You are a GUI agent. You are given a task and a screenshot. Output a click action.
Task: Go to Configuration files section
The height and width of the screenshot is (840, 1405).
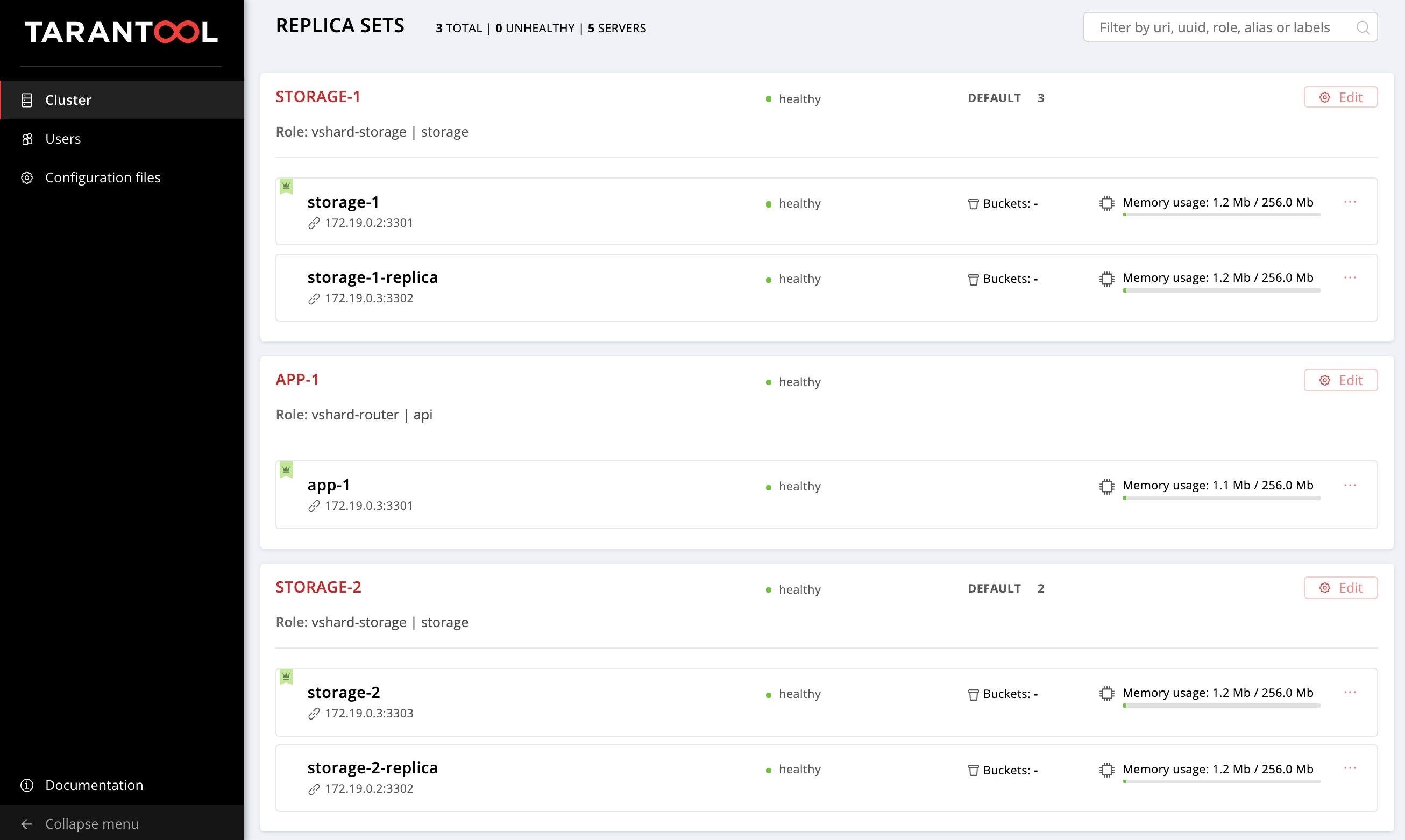[x=102, y=178]
